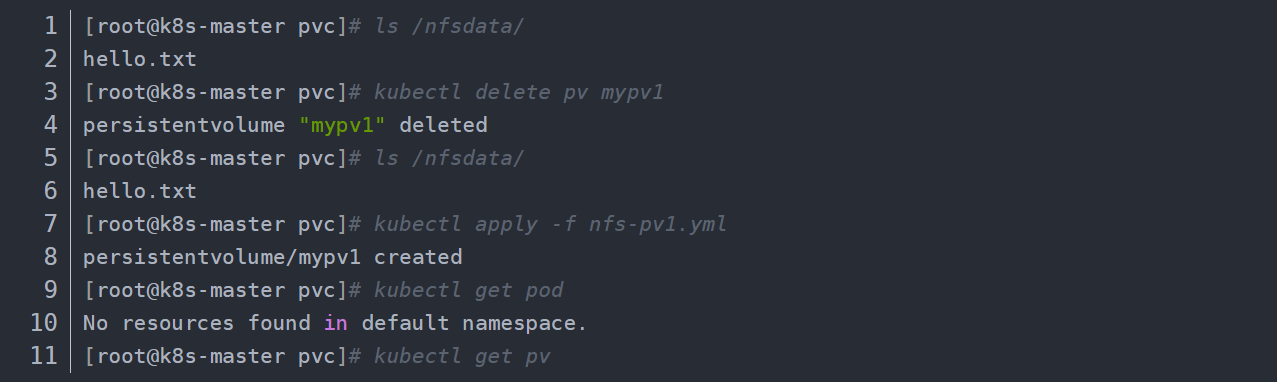Click line number 4 in gutter
Screen dimensions: 1282x385
click(x=51, y=125)
